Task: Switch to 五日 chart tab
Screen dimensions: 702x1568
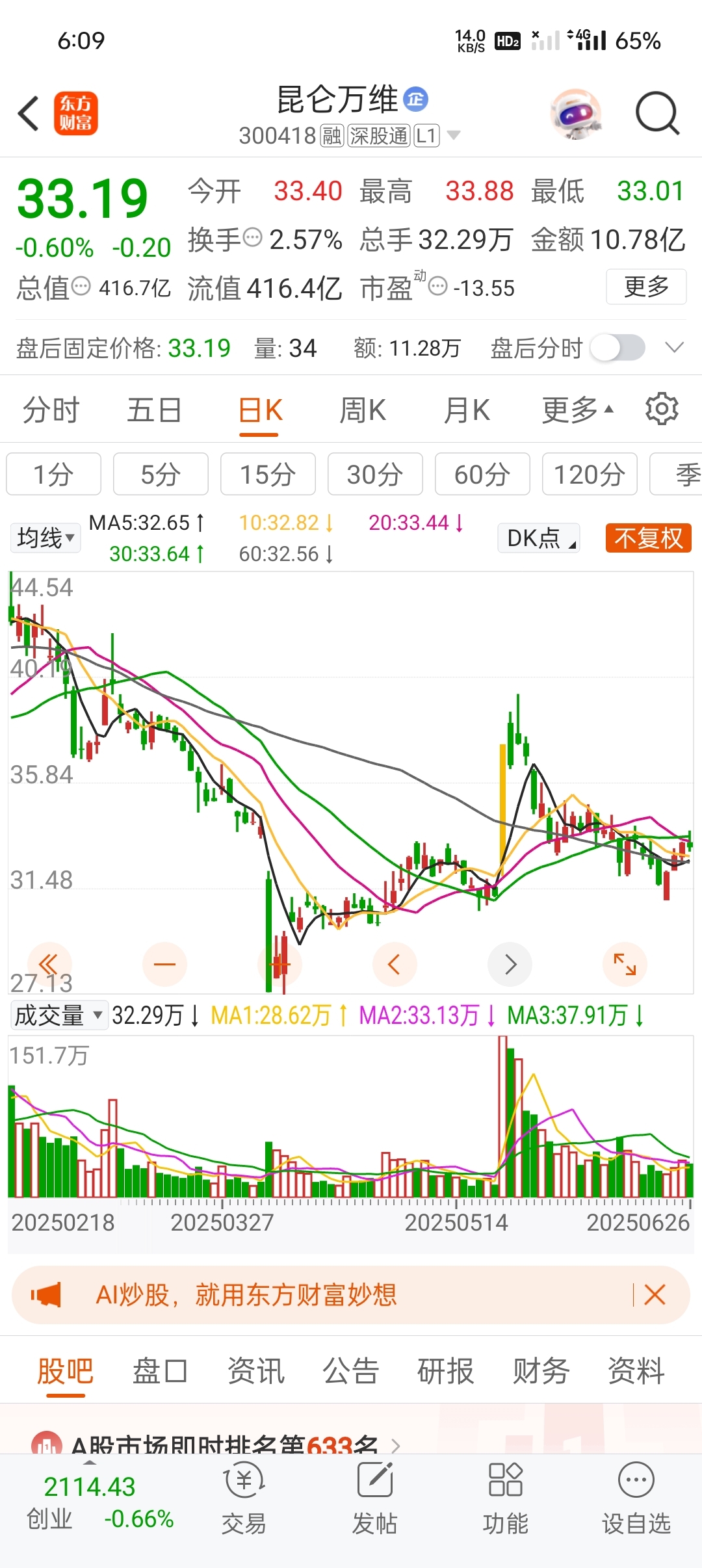Action: point(154,410)
